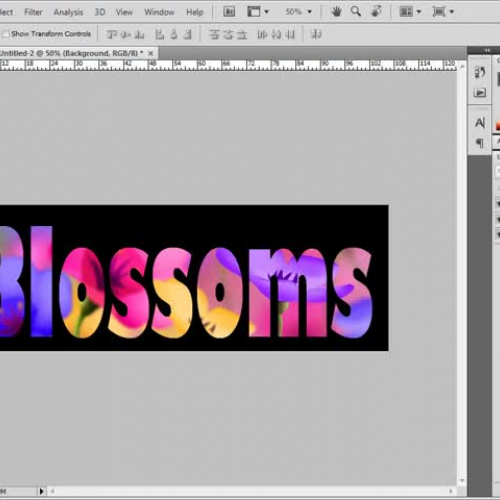Image resolution: width=500 pixels, height=500 pixels.
Task: Click Distribute Horizontal Centers icon
Action: (x=276, y=34)
